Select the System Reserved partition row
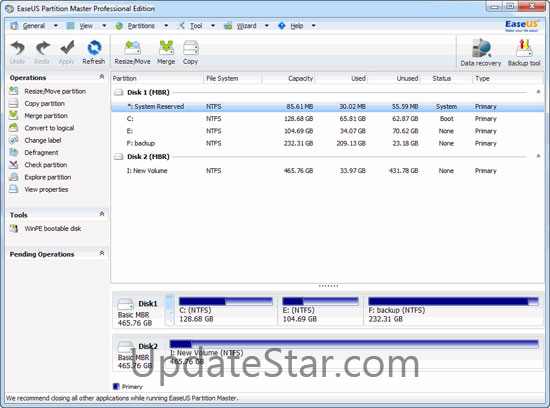The image size is (550, 408). click(328, 107)
